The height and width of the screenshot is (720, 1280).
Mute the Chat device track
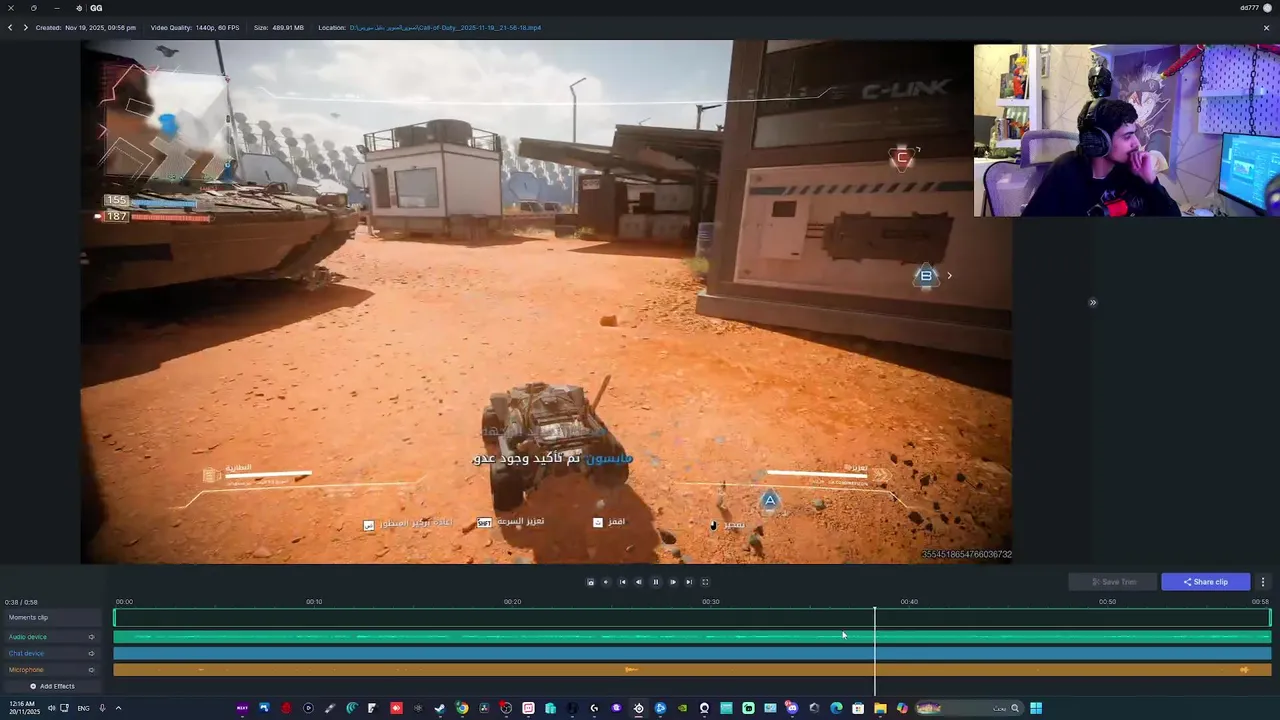tap(91, 654)
